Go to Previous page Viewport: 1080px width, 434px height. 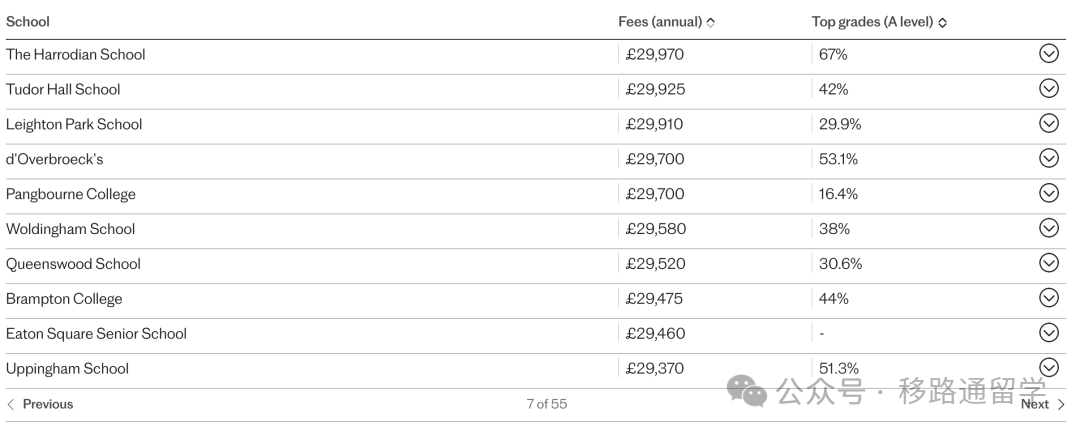pyautogui.click(x=40, y=404)
